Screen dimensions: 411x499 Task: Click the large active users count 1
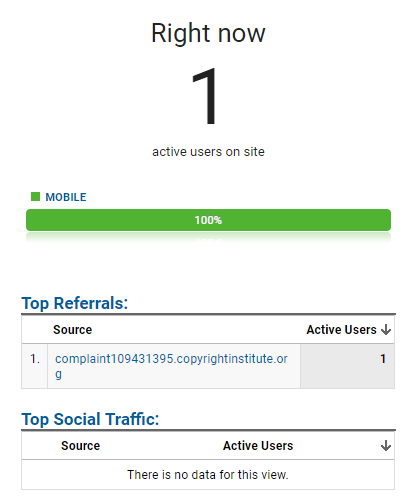[x=205, y=96]
